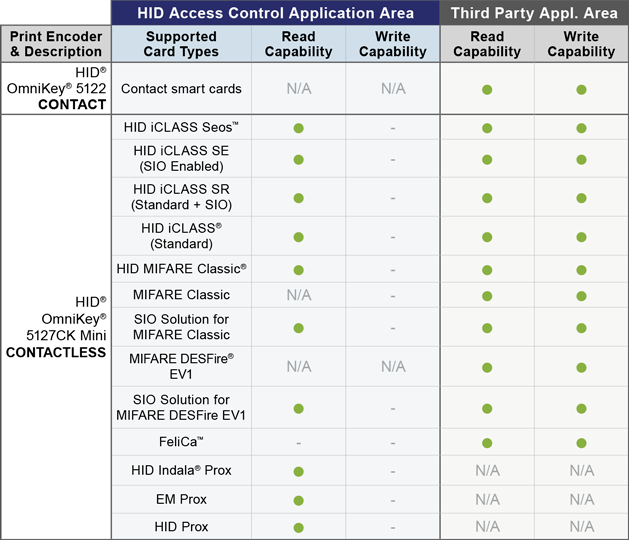629x540 pixels.
Task: Click the OmniKey 5127CK Mini CONTACTLESS label
Action: tap(56, 327)
